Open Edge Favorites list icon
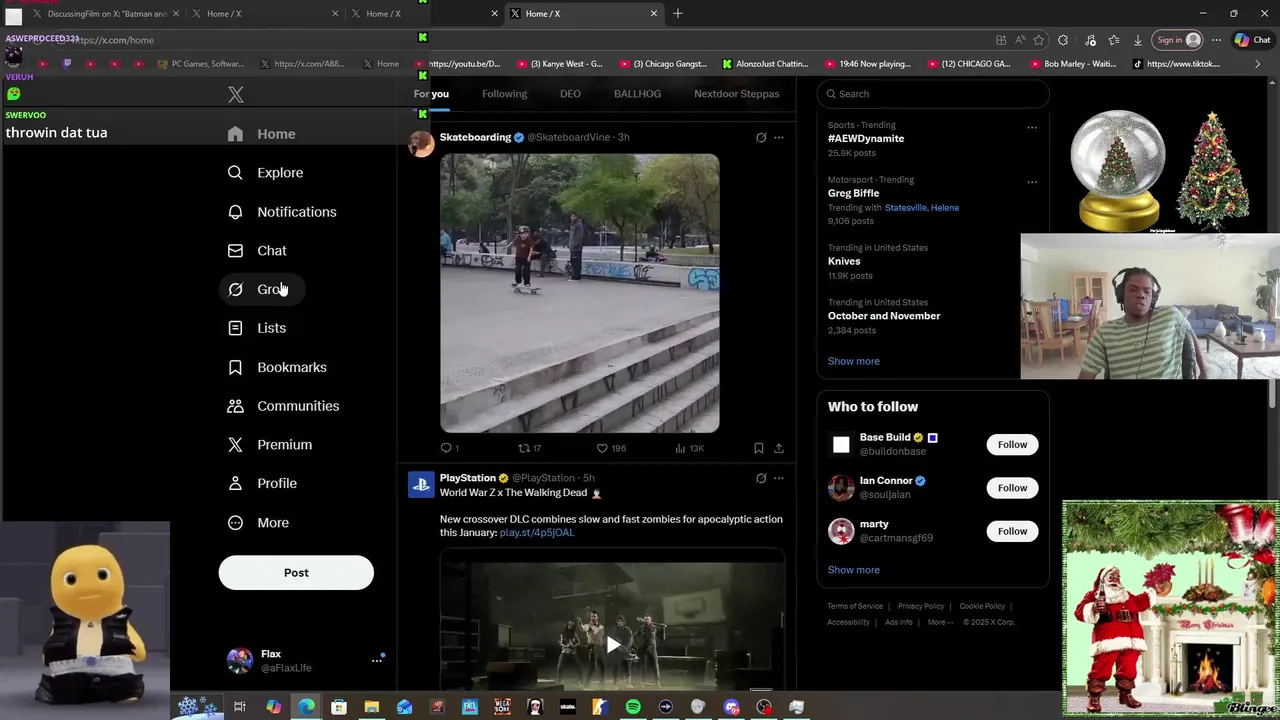Image resolution: width=1280 pixels, height=720 pixels. (x=1113, y=40)
